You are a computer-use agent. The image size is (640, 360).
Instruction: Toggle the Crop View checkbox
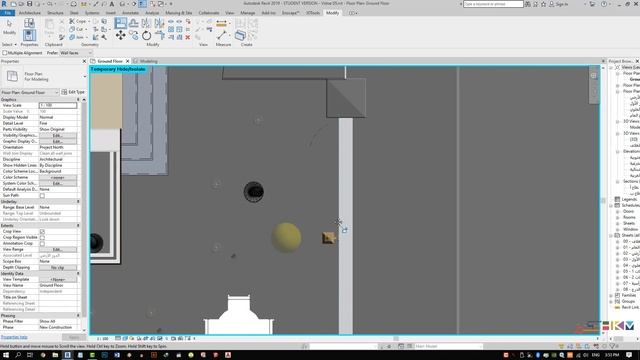pos(42,231)
